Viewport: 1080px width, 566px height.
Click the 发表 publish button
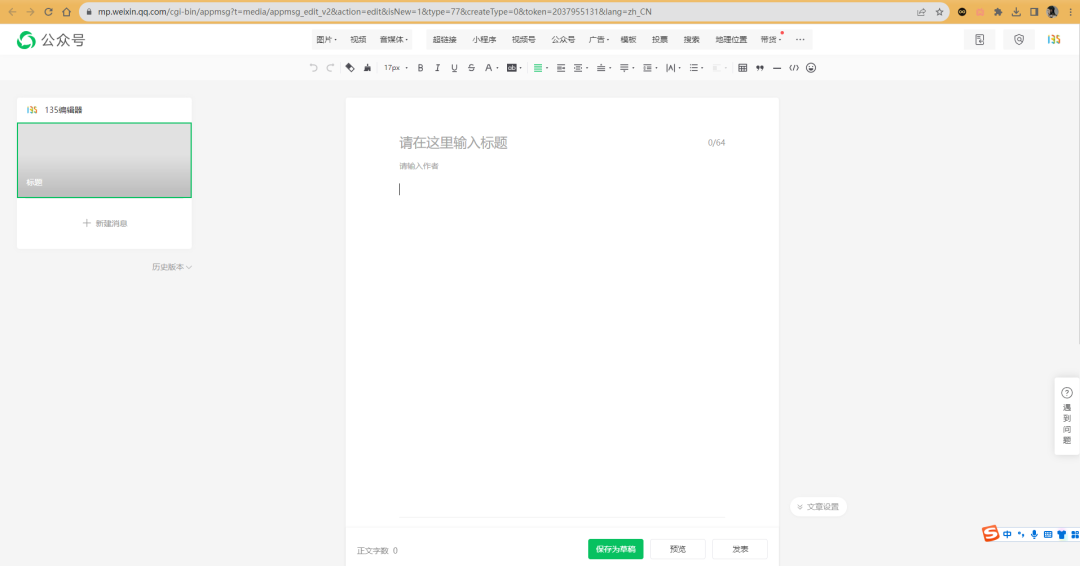coord(740,549)
